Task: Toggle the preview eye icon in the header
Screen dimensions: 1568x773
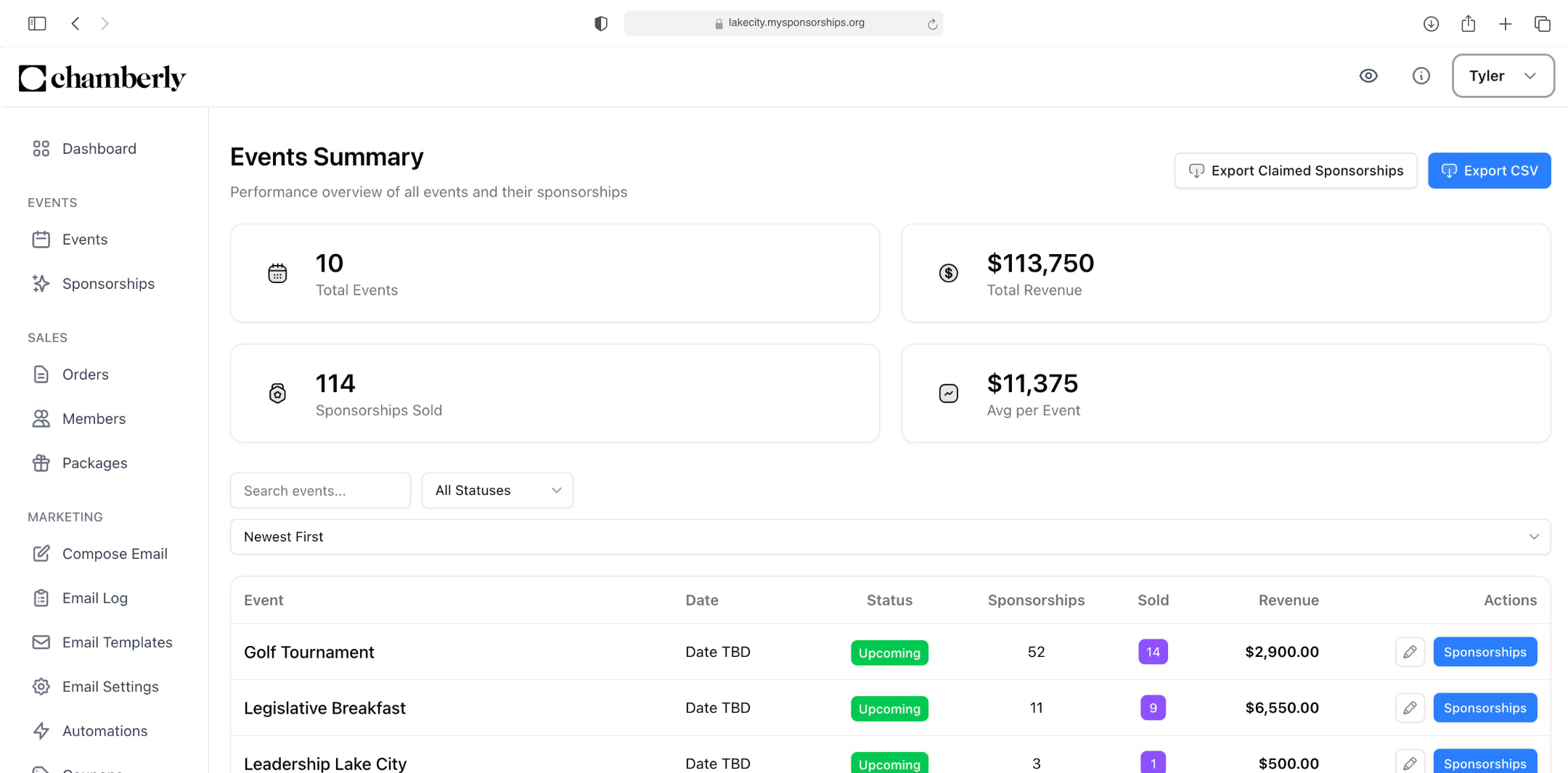Action: 1369,75
